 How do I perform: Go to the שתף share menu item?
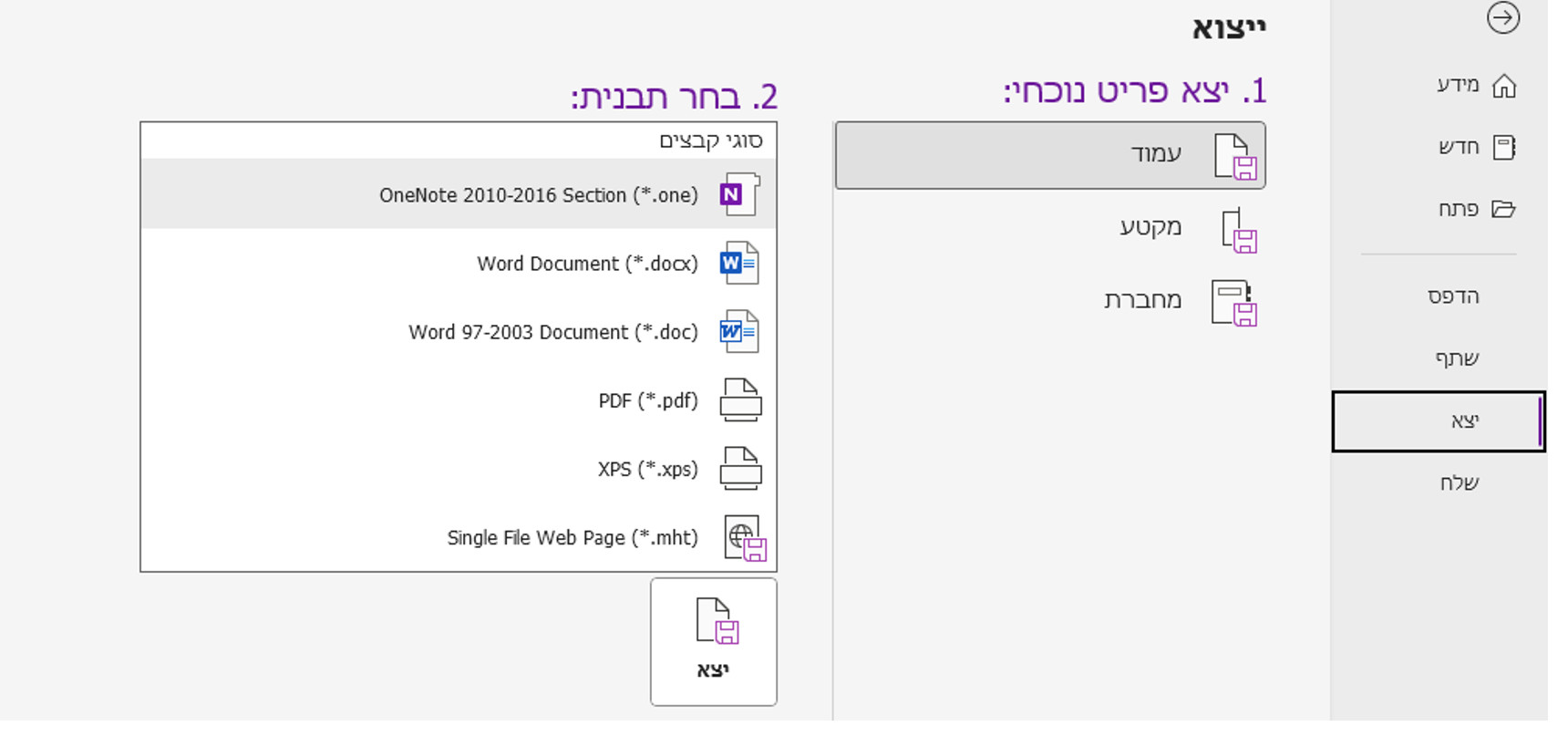click(1457, 358)
